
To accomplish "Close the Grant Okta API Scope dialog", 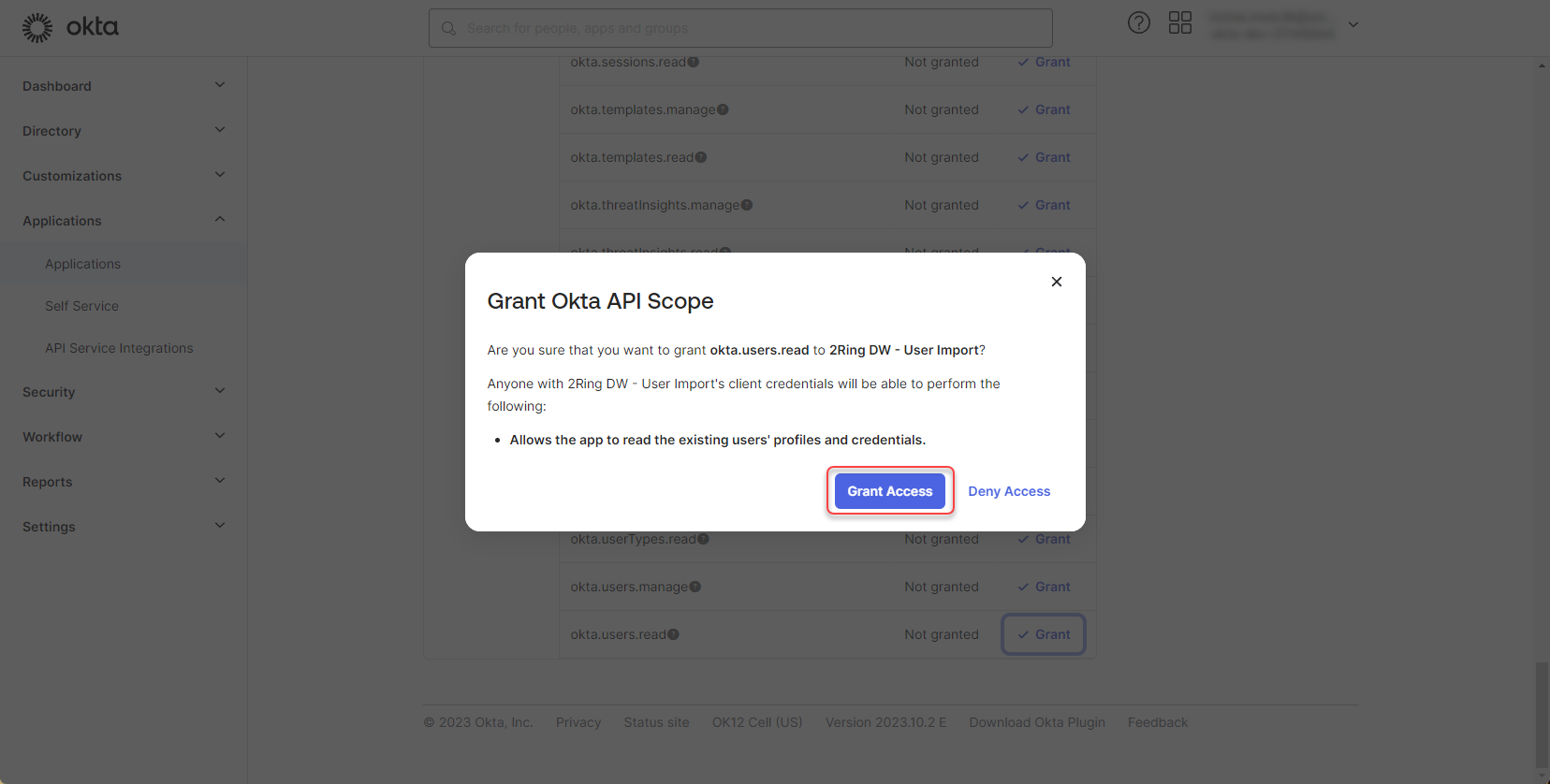I will point(1056,282).
